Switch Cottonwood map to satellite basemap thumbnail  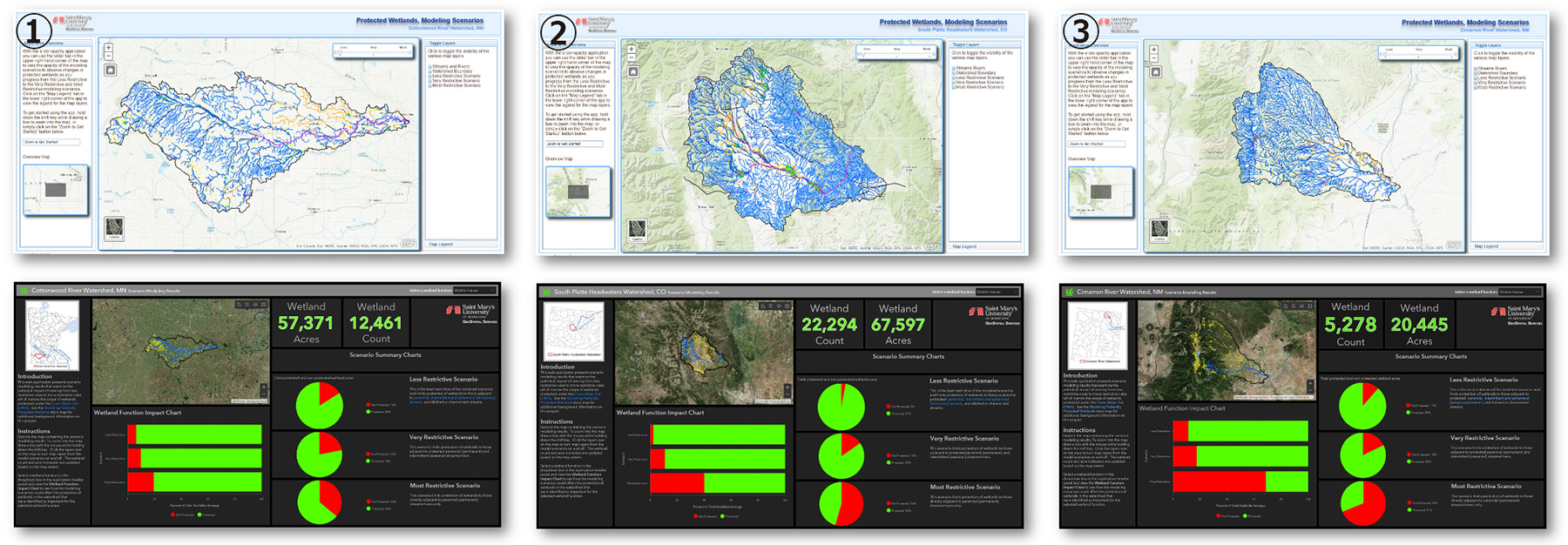113,228
